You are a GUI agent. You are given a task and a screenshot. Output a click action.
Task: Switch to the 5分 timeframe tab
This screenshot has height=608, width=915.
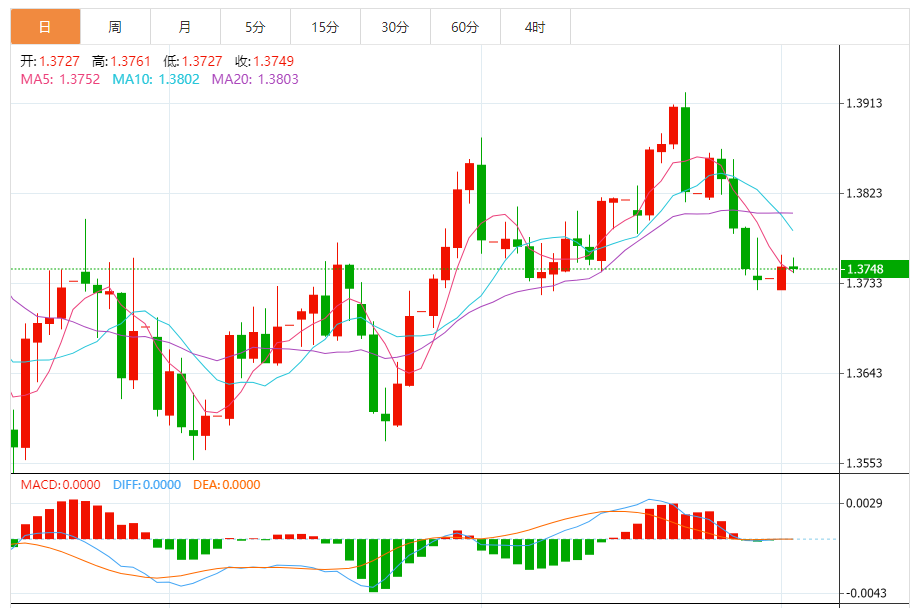coord(255,27)
